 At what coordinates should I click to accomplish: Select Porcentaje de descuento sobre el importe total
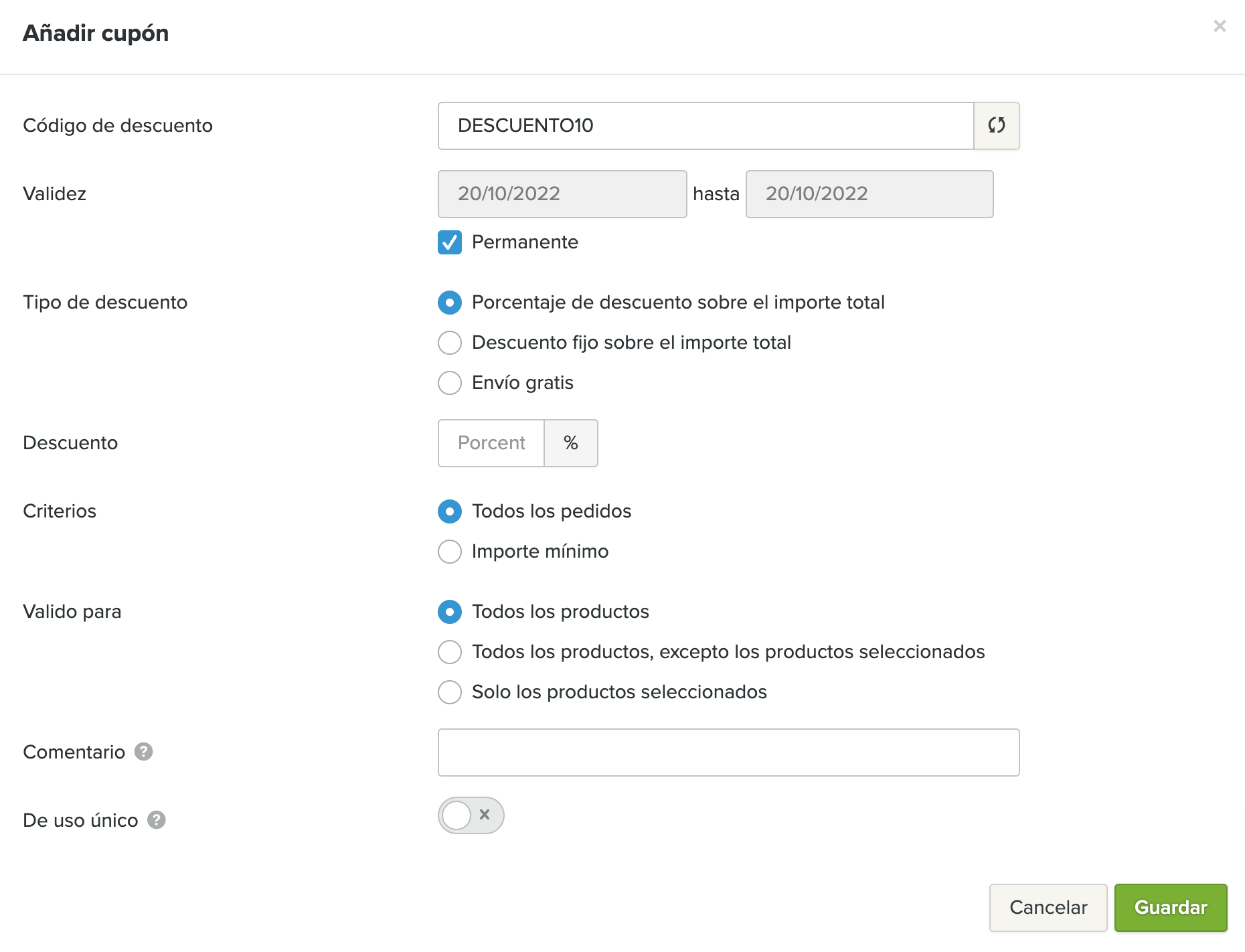click(x=450, y=303)
